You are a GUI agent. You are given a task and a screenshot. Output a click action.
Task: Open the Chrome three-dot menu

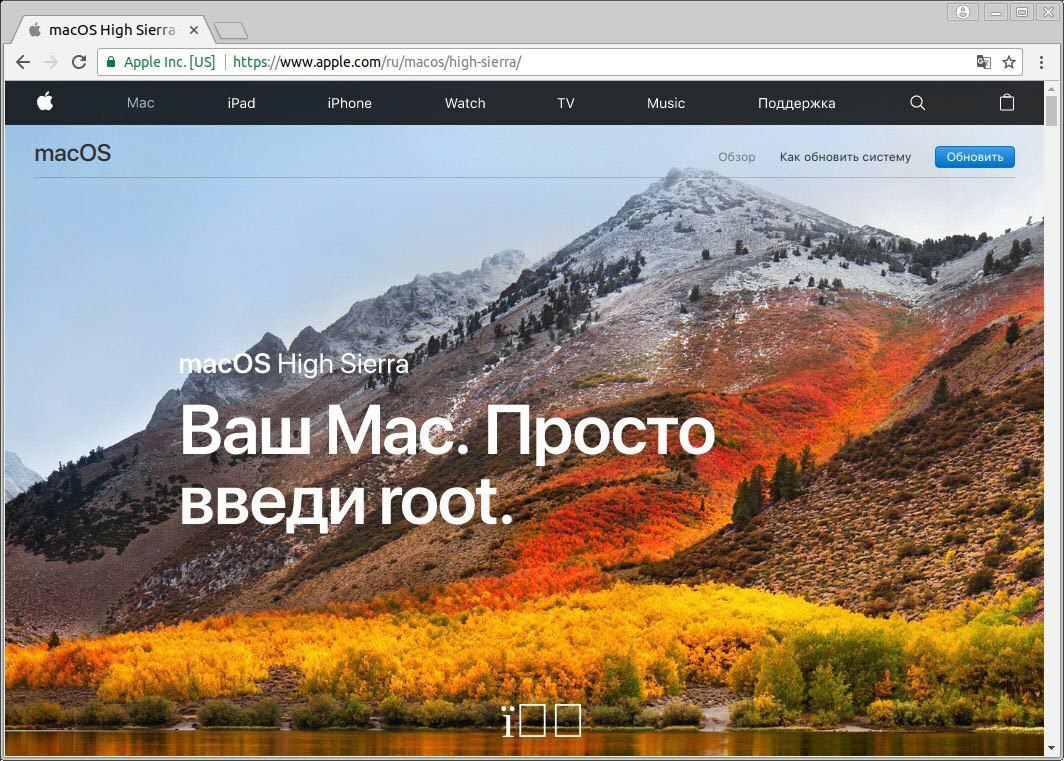(x=1042, y=62)
